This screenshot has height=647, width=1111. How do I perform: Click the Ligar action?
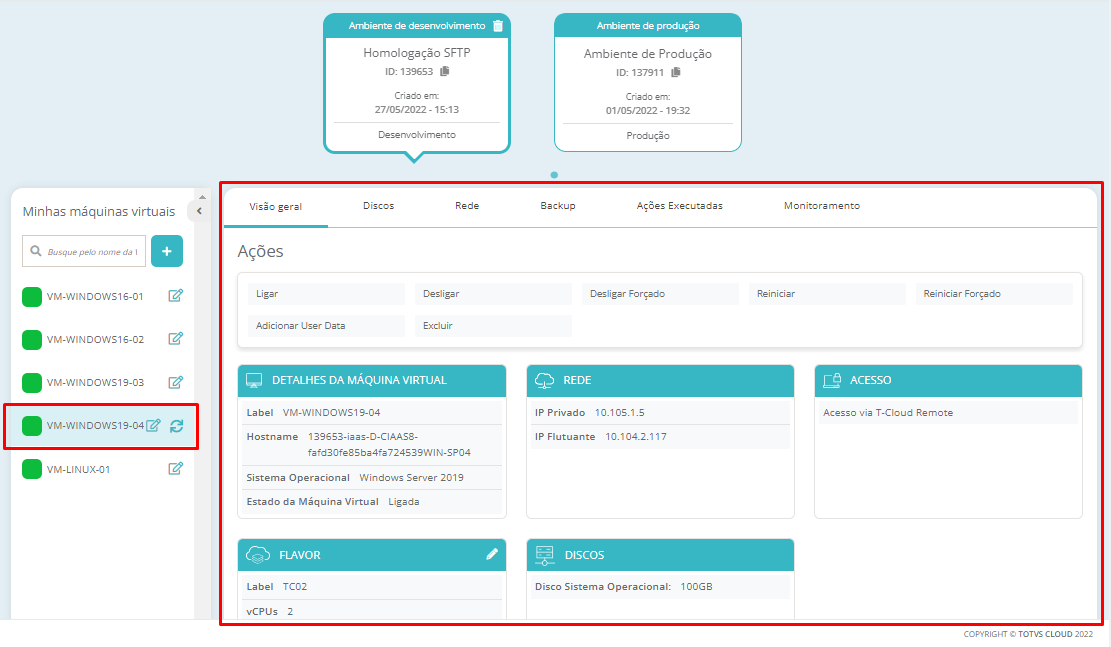click(327, 293)
